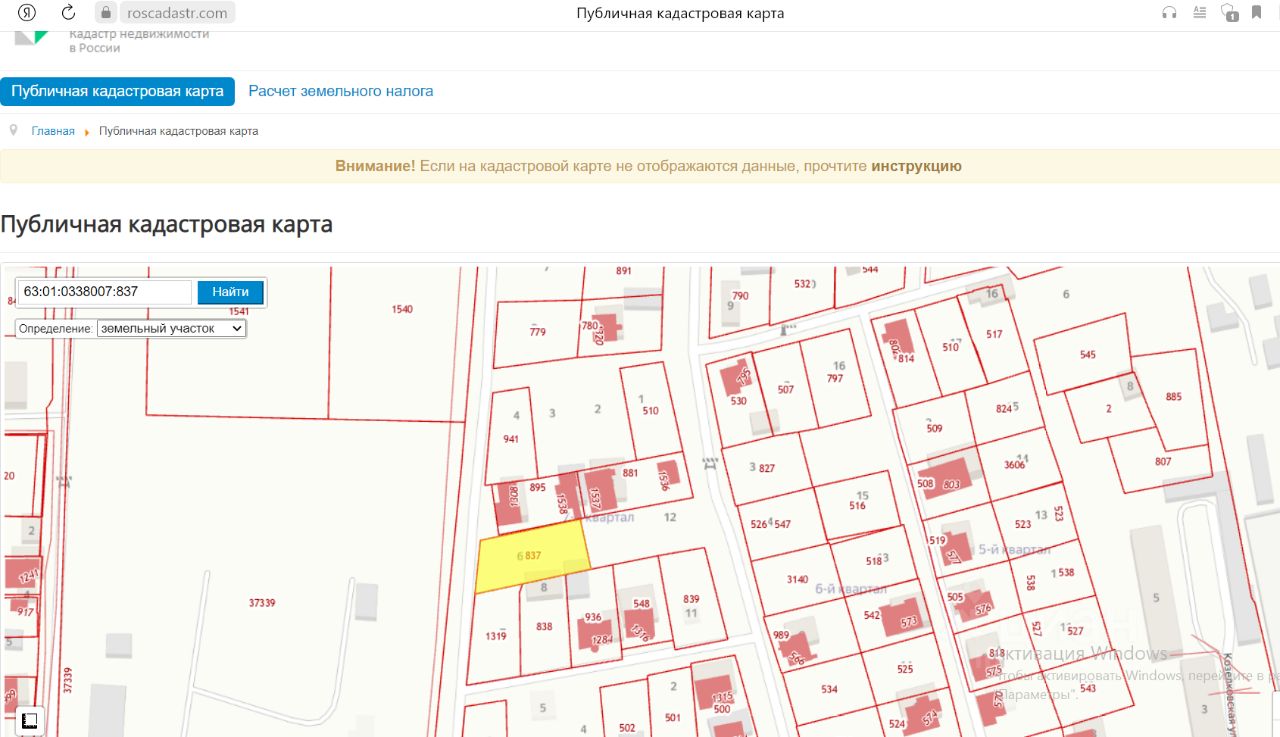Click parcel labeled 3606

point(1014,465)
